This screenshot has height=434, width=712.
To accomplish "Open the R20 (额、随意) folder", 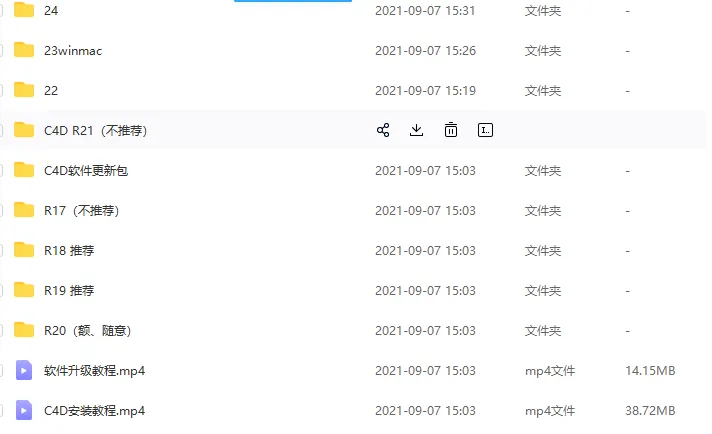I will tap(87, 330).
